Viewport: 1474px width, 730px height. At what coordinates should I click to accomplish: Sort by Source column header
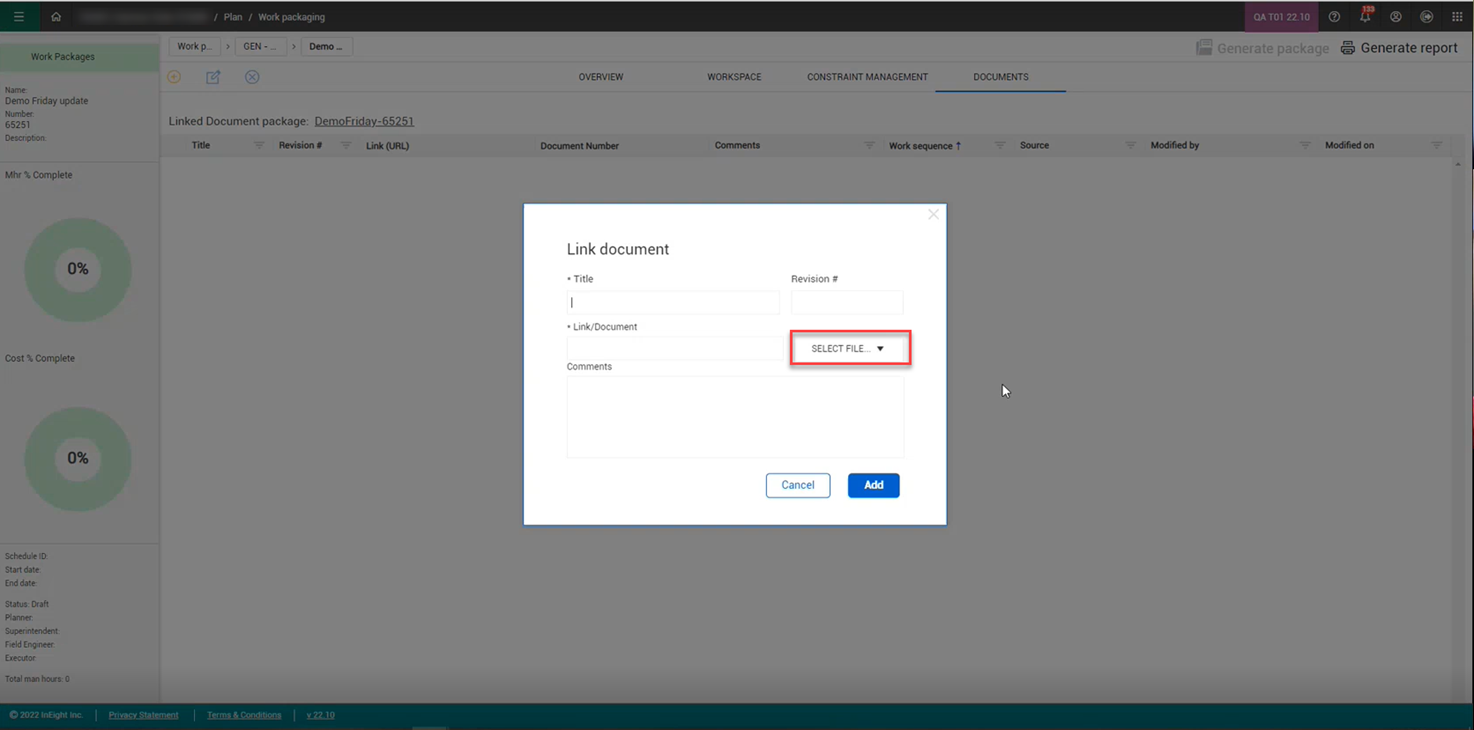tap(1034, 146)
